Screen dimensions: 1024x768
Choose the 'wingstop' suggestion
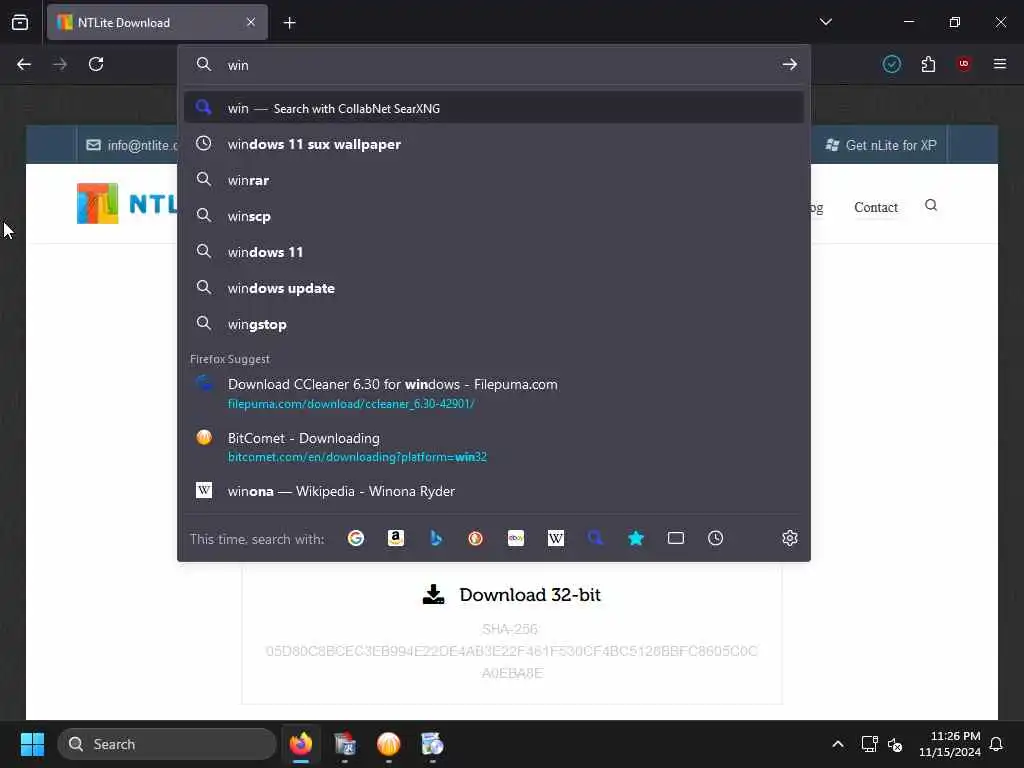pyautogui.click(x=494, y=324)
